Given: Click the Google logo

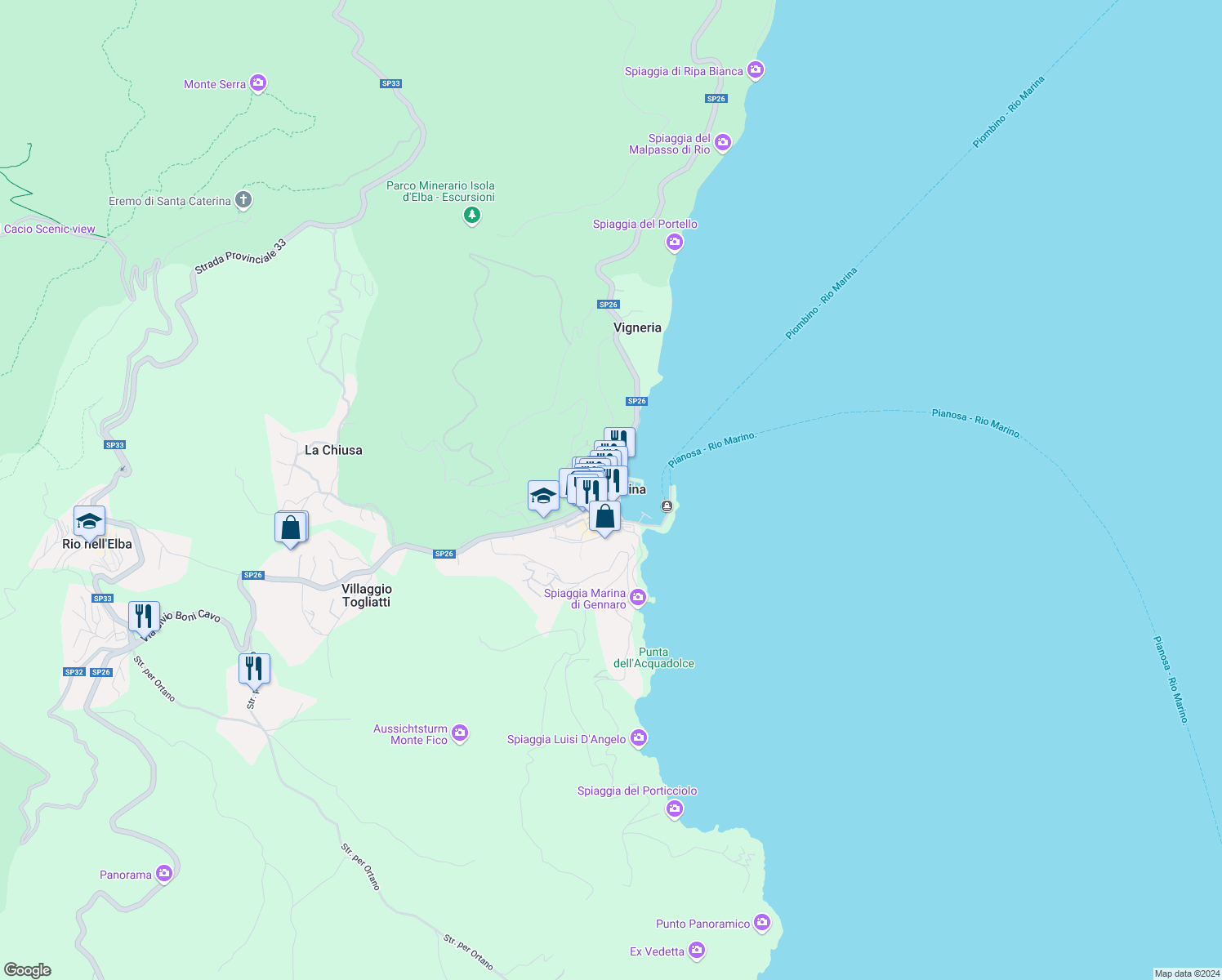Looking at the screenshot, I should click(x=28, y=970).
